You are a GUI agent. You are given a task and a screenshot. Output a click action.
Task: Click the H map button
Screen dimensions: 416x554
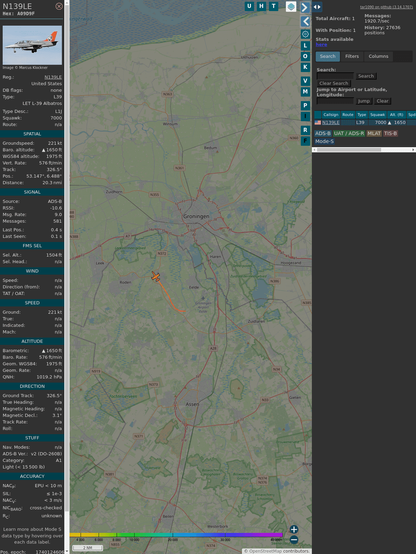(261, 6)
